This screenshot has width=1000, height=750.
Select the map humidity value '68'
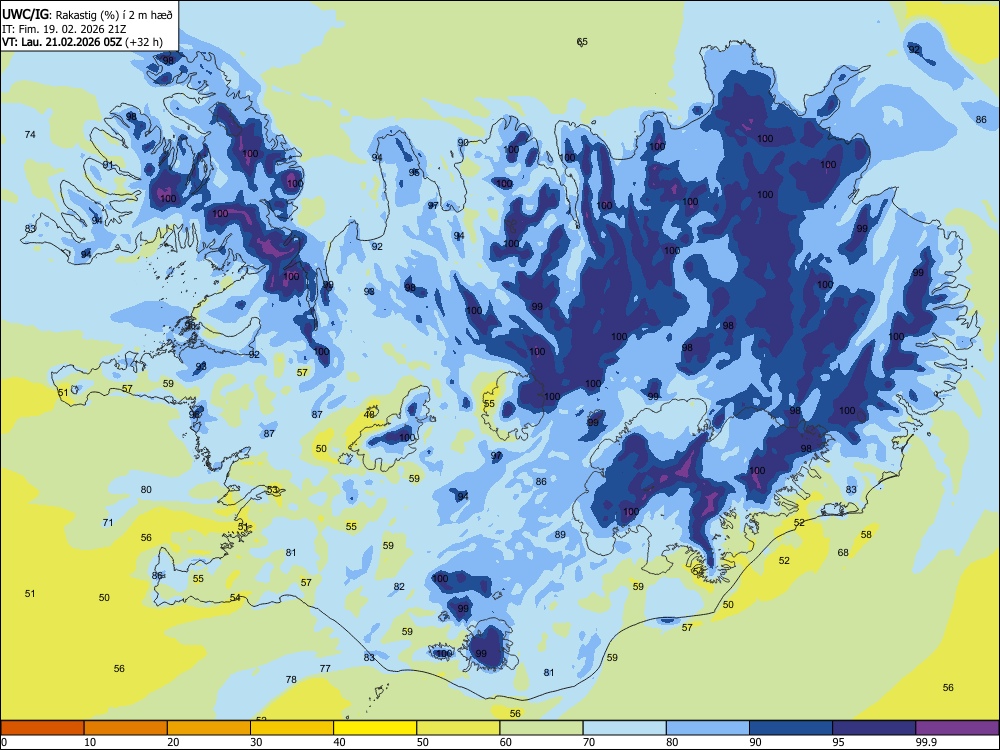click(x=843, y=553)
